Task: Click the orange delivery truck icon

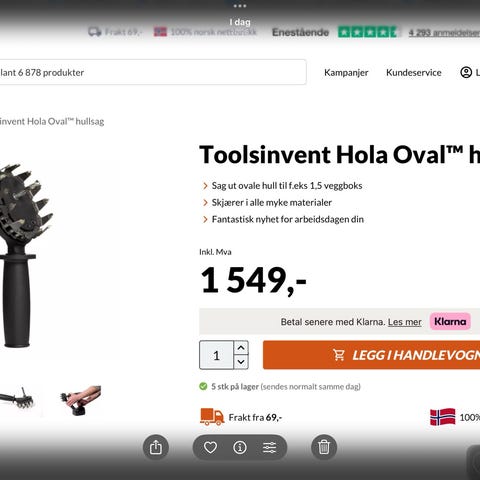Action: click(x=212, y=417)
